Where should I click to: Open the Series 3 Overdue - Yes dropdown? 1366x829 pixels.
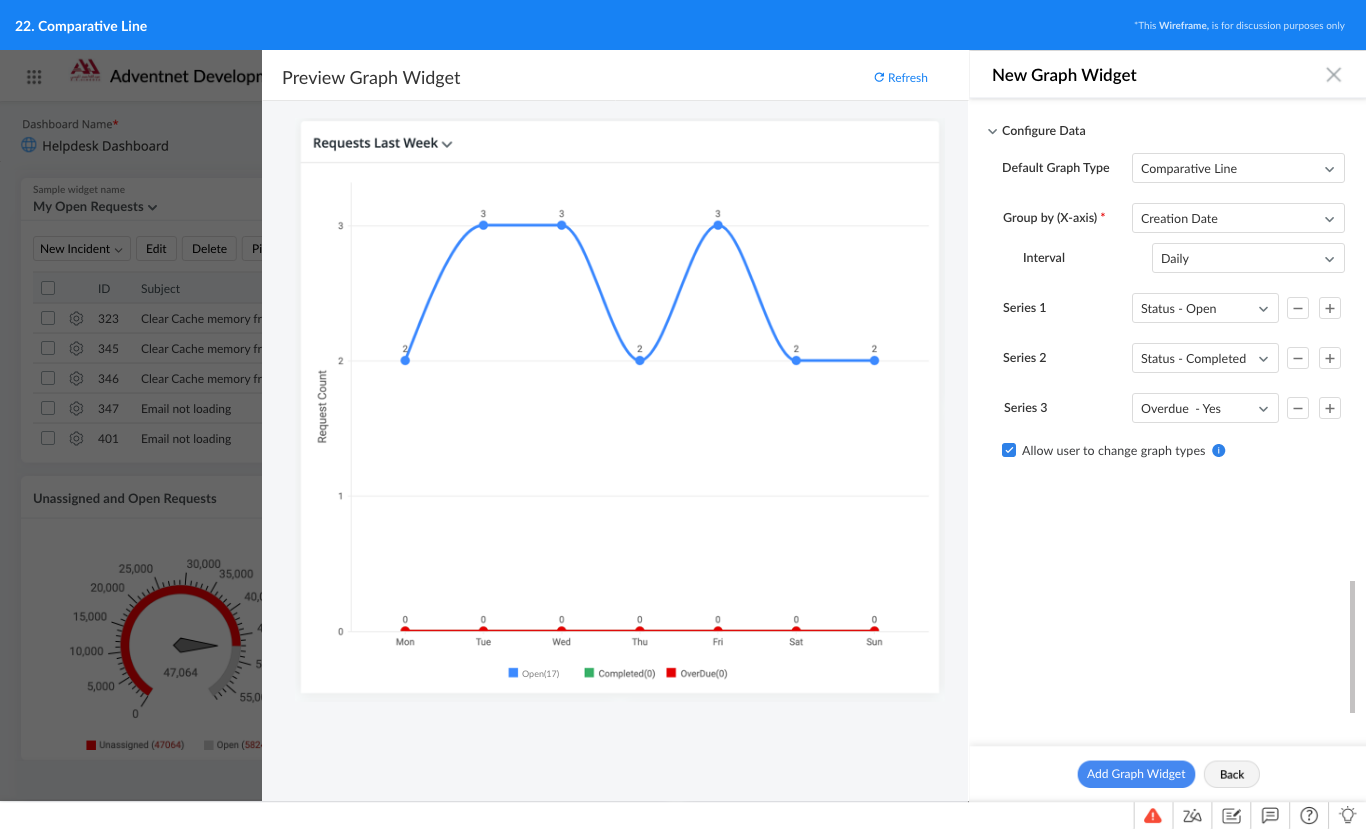[1205, 408]
